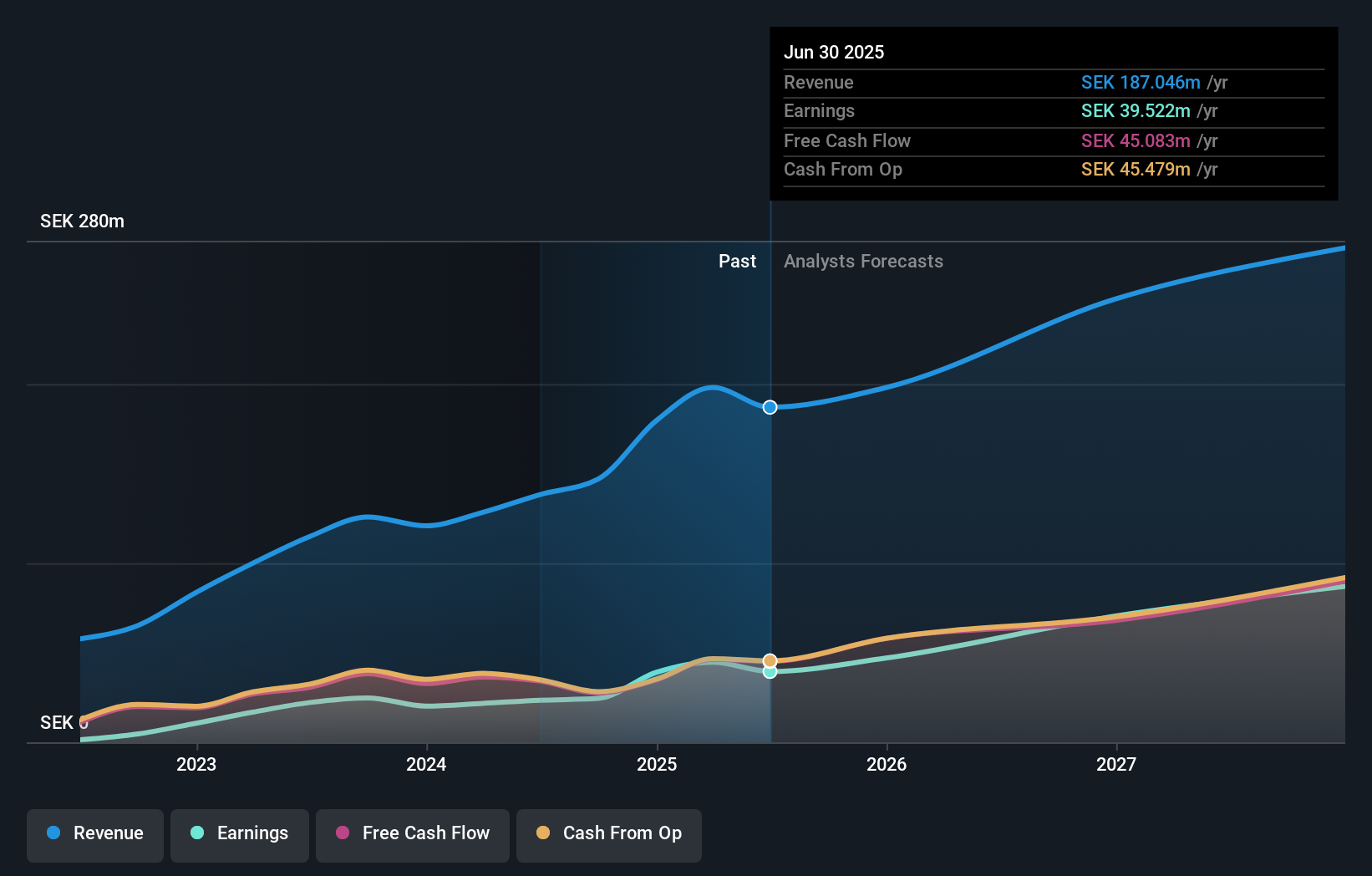Click the pink Free Cash Flow color swatch

click(x=343, y=833)
